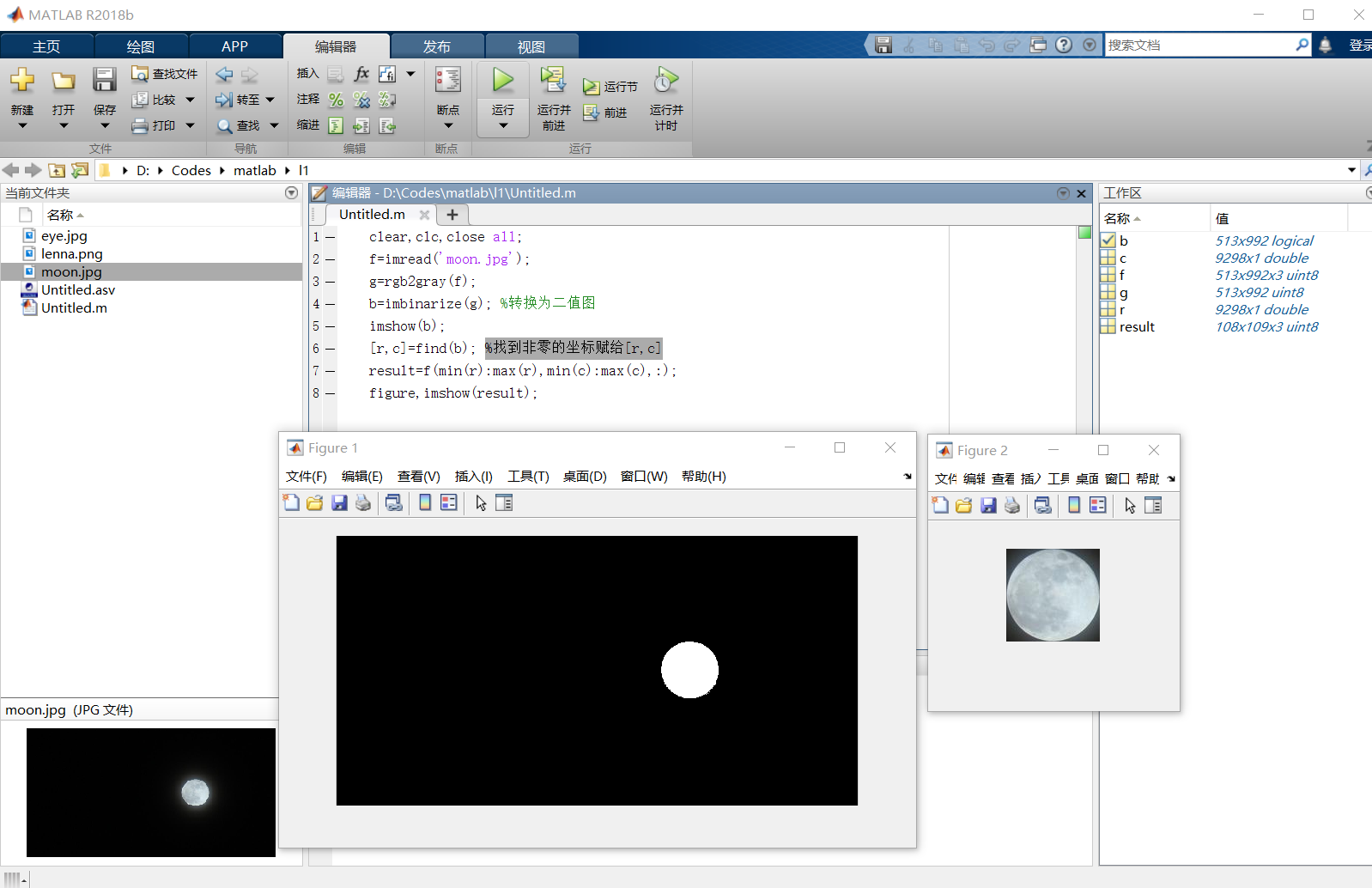Image resolution: width=1372 pixels, height=888 pixels.
Task: Open 工具(T) menu in Figure 1
Action: tap(528, 477)
